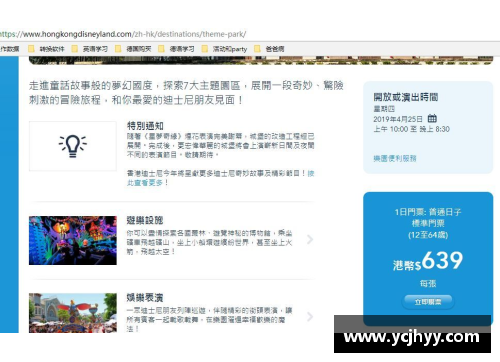Click the 每張 per-ticket label
500x362 pixels.
coord(428,284)
